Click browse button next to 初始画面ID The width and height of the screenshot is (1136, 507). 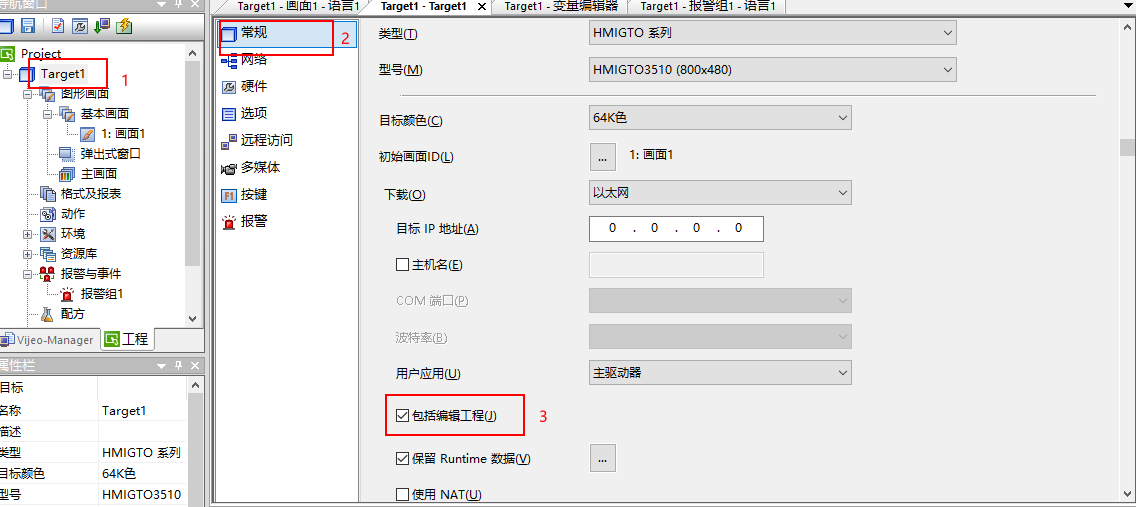pyautogui.click(x=602, y=156)
